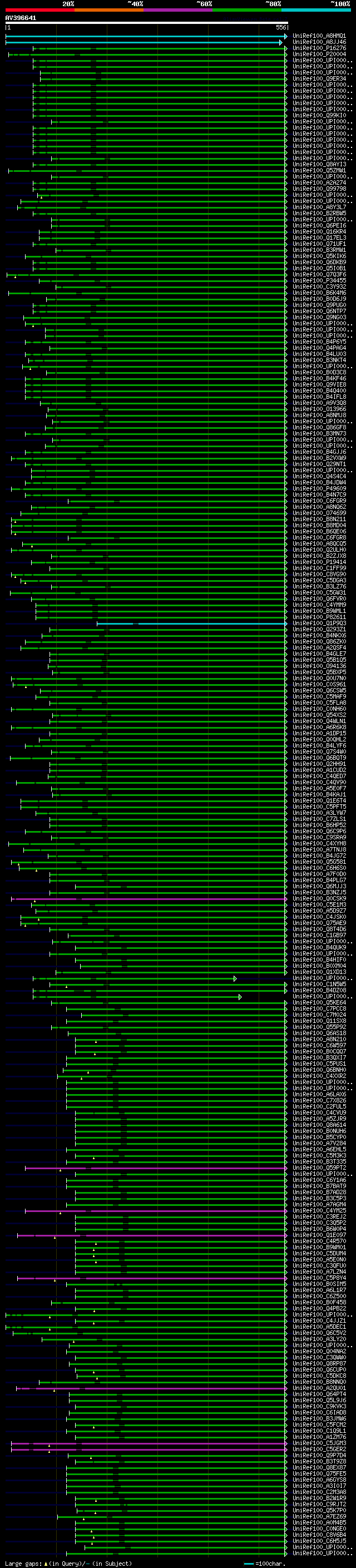Click the white query length bar
The image size is (356, 1568).
(x=146, y=22)
